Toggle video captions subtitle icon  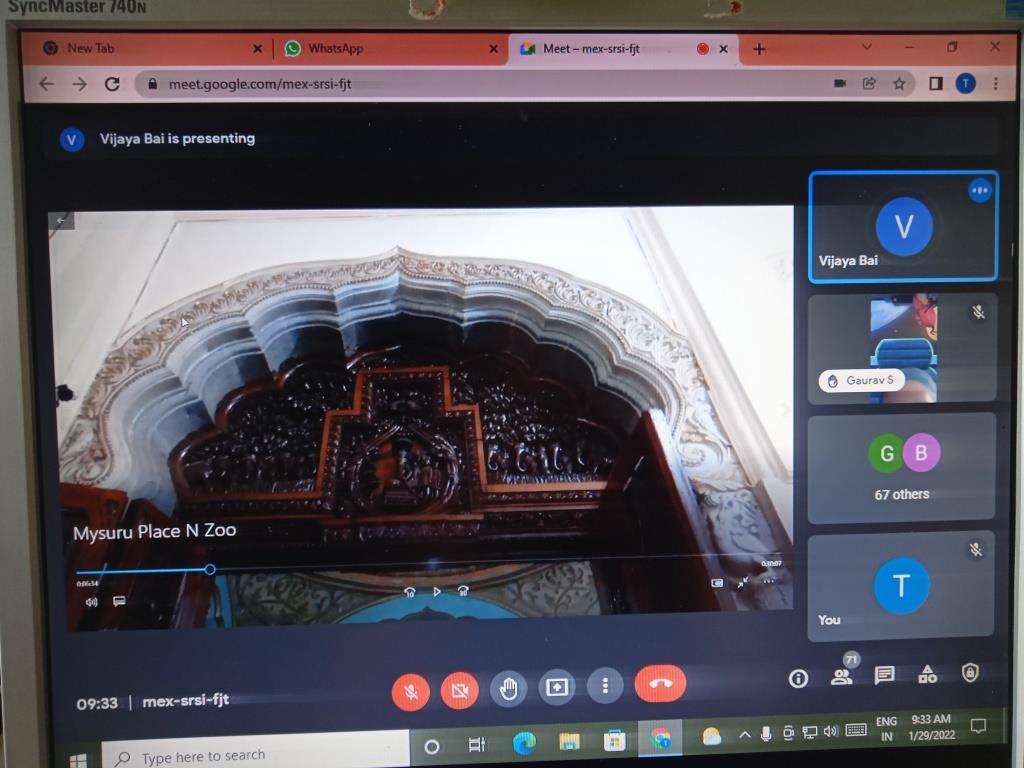pos(119,601)
